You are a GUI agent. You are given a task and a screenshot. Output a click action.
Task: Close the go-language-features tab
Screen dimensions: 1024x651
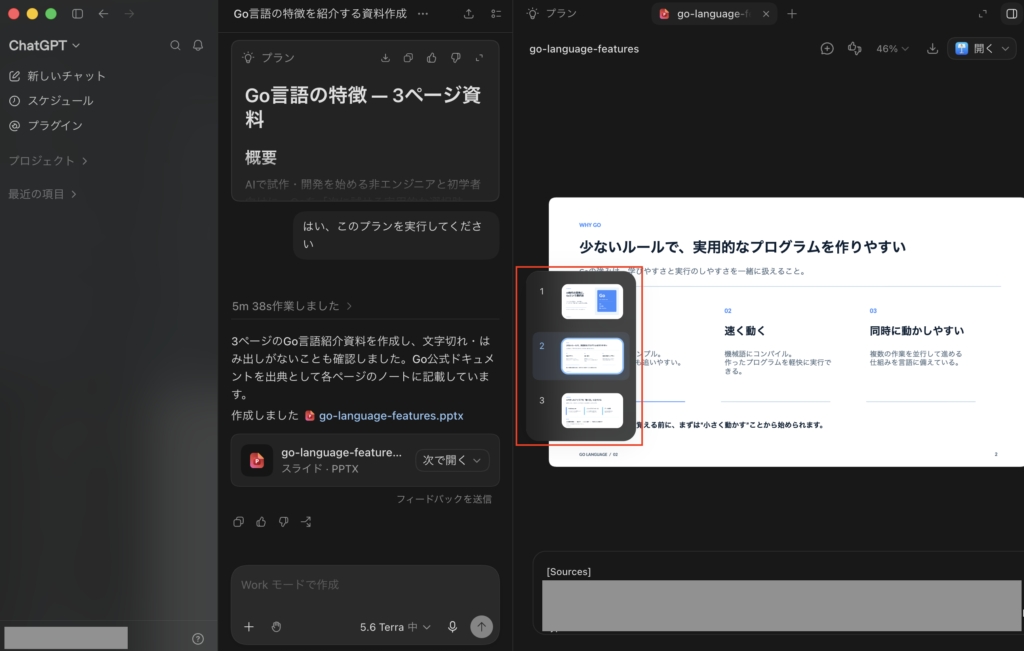point(766,14)
